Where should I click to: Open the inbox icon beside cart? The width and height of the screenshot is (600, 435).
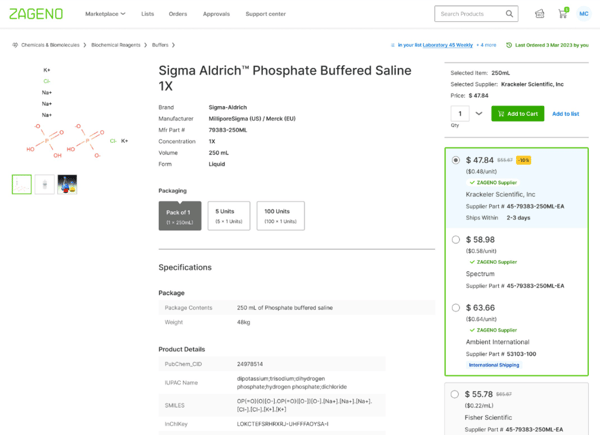(540, 14)
